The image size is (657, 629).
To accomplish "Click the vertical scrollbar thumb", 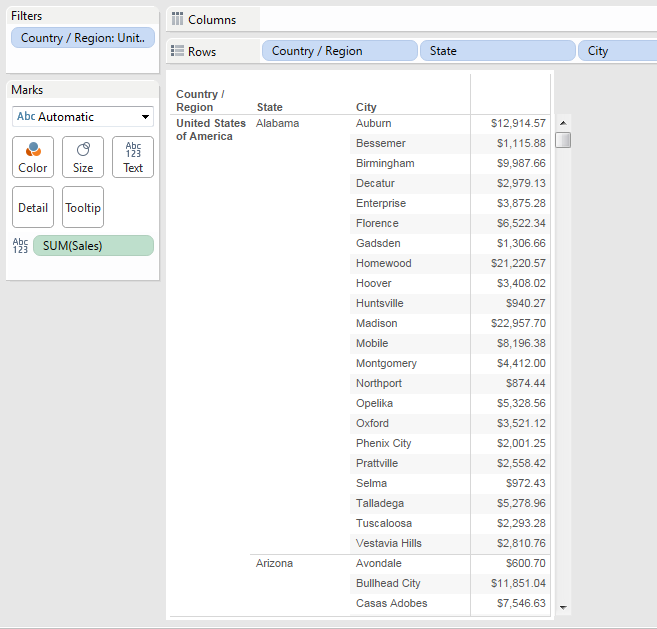I will click(563, 140).
